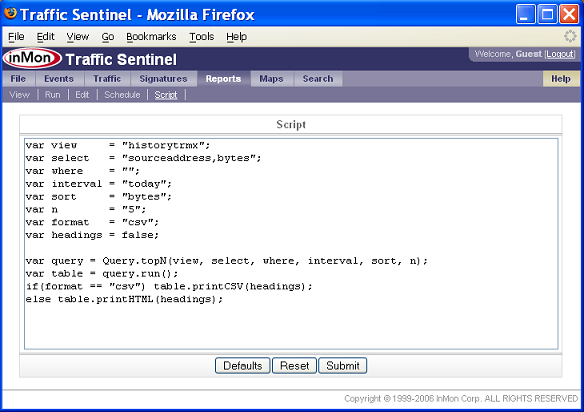Click the Help tab on the right
The height and width of the screenshot is (412, 584).
[x=561, y=79]
